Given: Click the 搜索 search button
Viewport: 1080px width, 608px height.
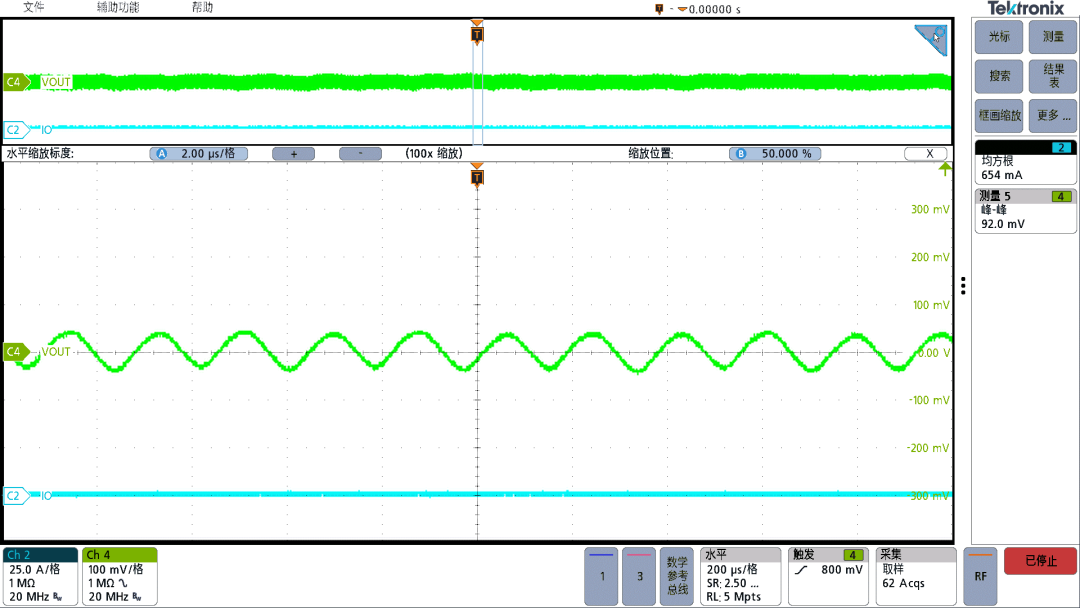Looking at the screenshot, I should point(999,76).
